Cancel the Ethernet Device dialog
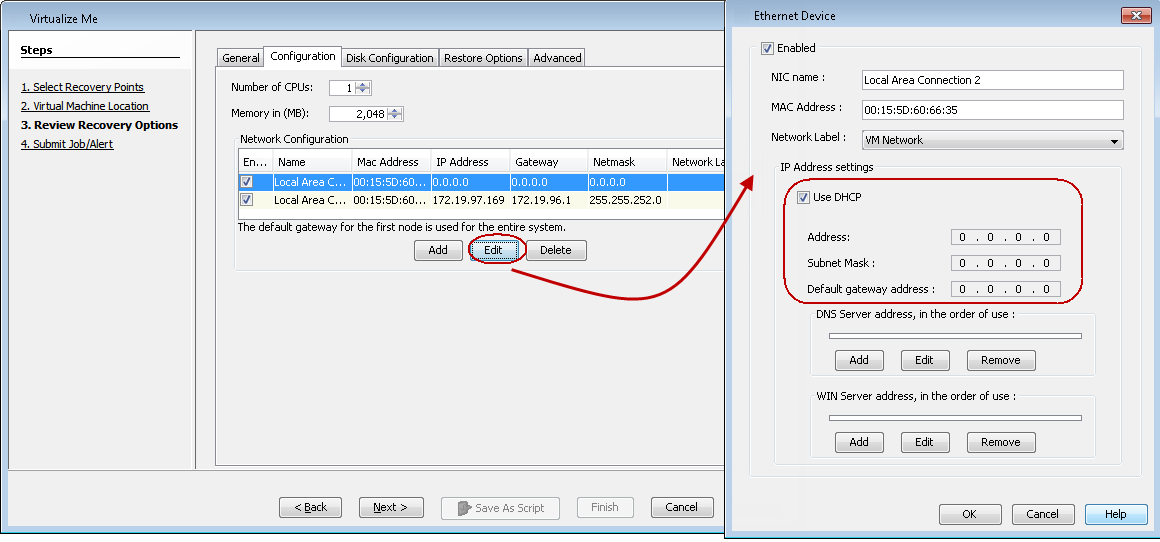The width and height of the screenshot is (1160, 542). (1042, 514)
